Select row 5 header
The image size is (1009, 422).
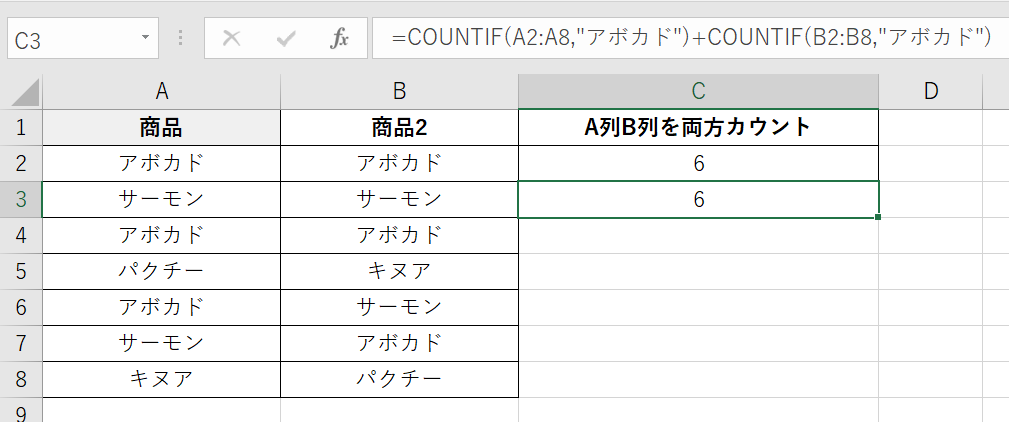click(x=21, y=271)
